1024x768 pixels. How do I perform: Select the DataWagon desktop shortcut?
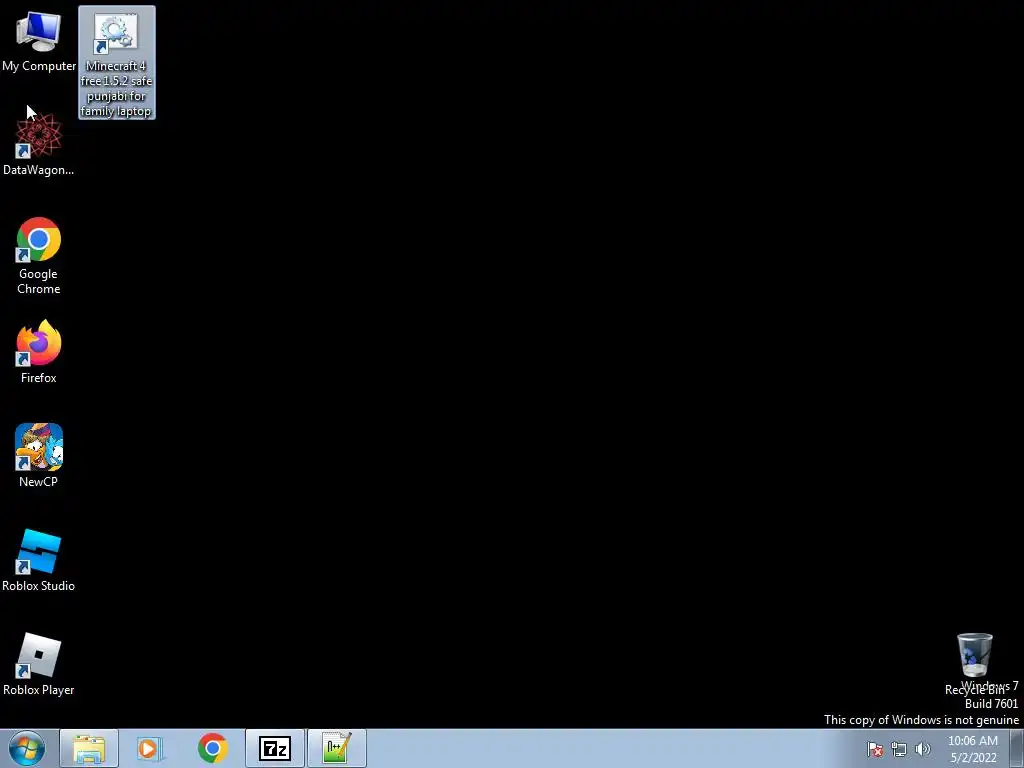[39, 144]
